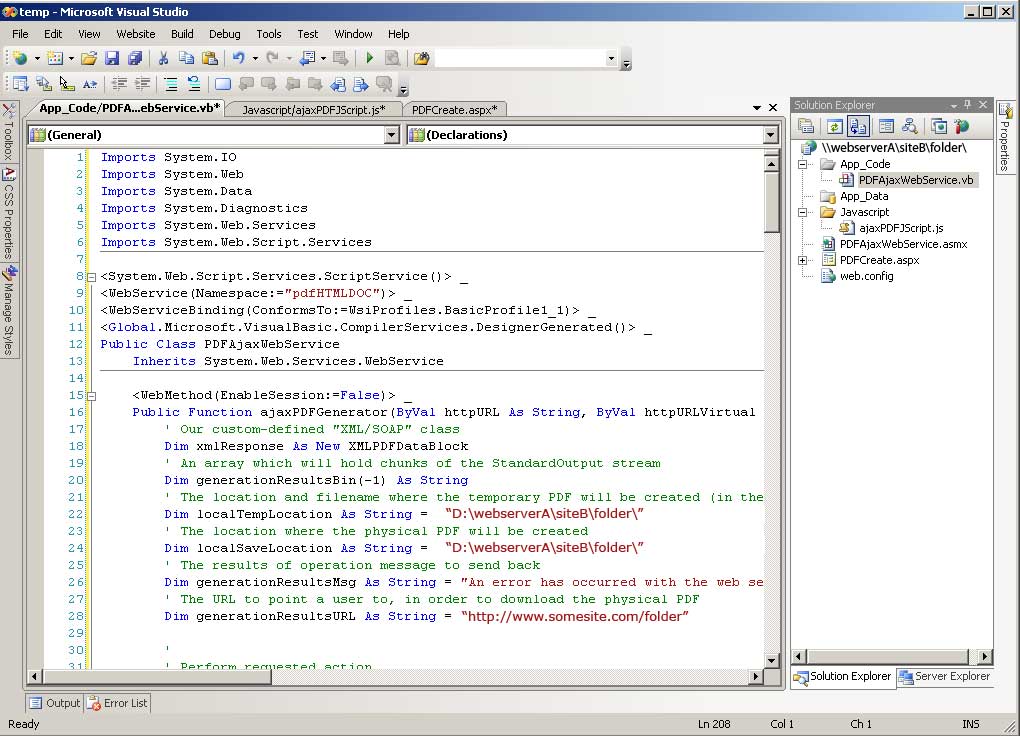Switch to the PDFCreate.aspx tab
The image size is (1020, 736).
(454, 110)
